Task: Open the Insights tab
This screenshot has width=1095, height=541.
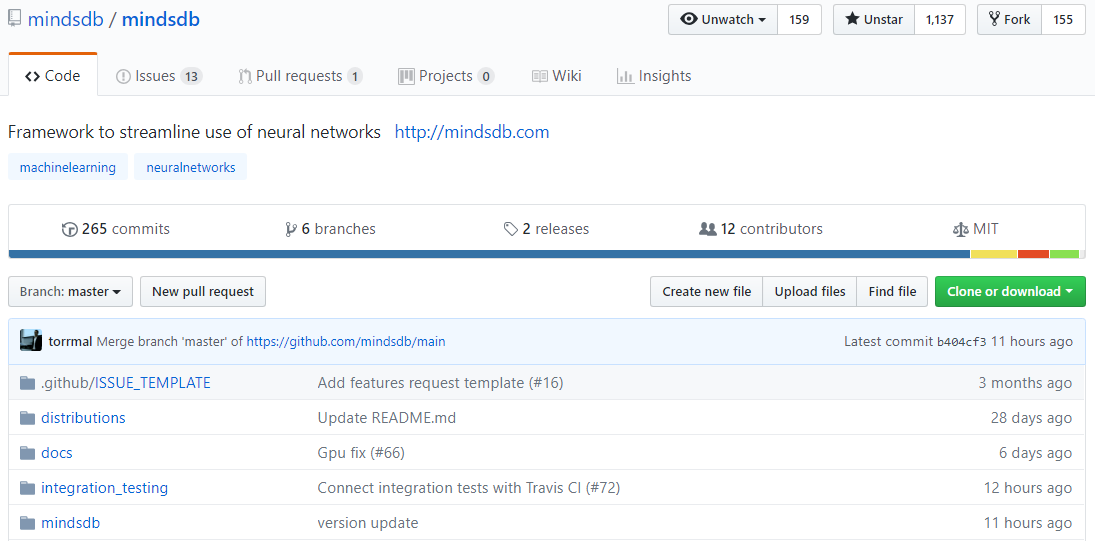Action: [654, 75]
